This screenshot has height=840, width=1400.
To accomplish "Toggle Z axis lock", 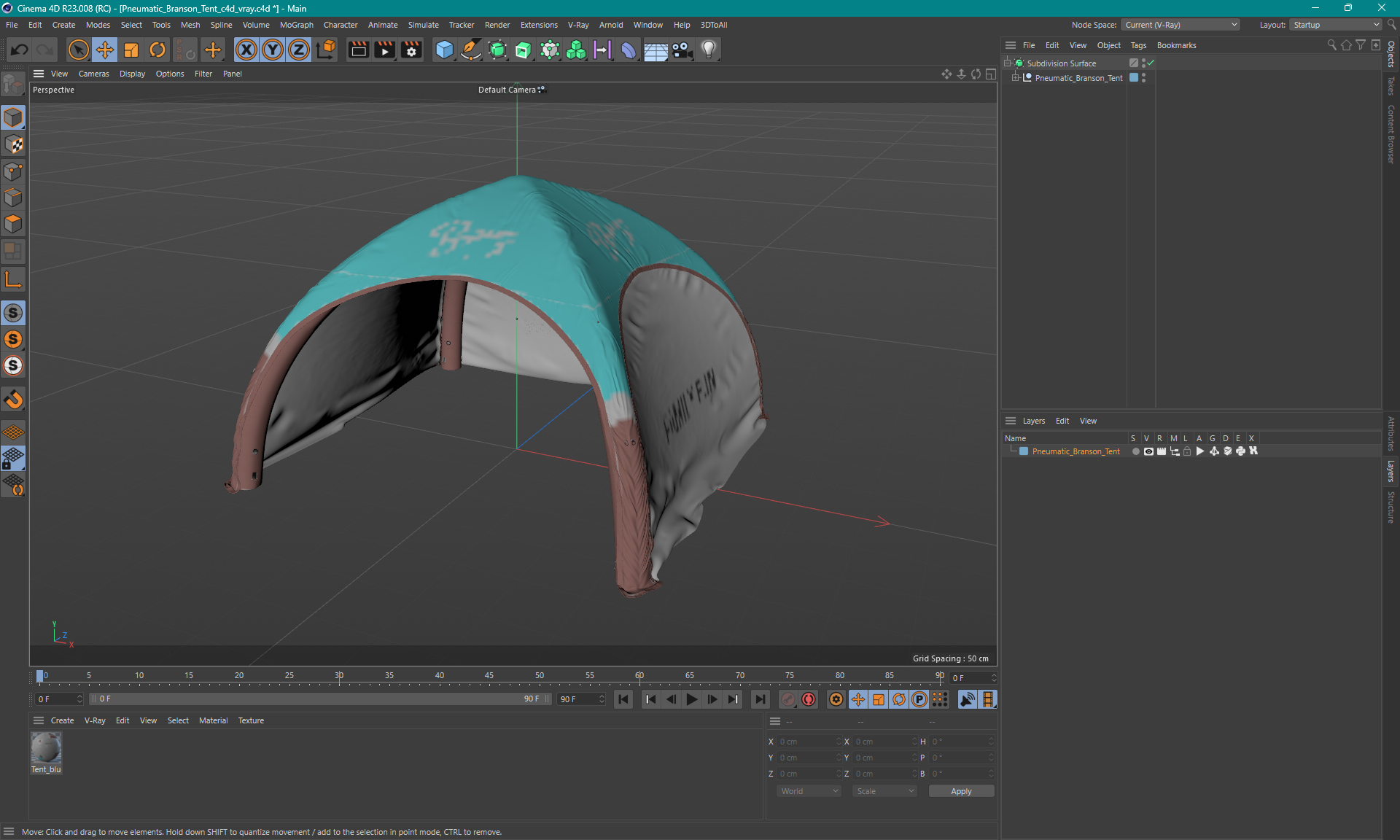I will point(299,50).
